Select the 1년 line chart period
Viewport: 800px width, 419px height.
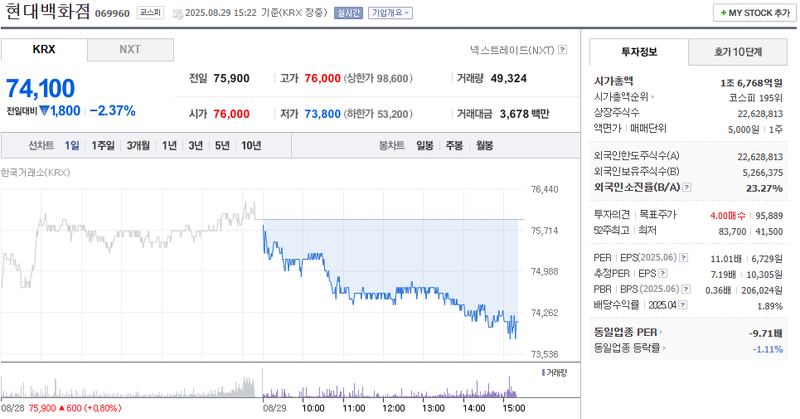169,145
